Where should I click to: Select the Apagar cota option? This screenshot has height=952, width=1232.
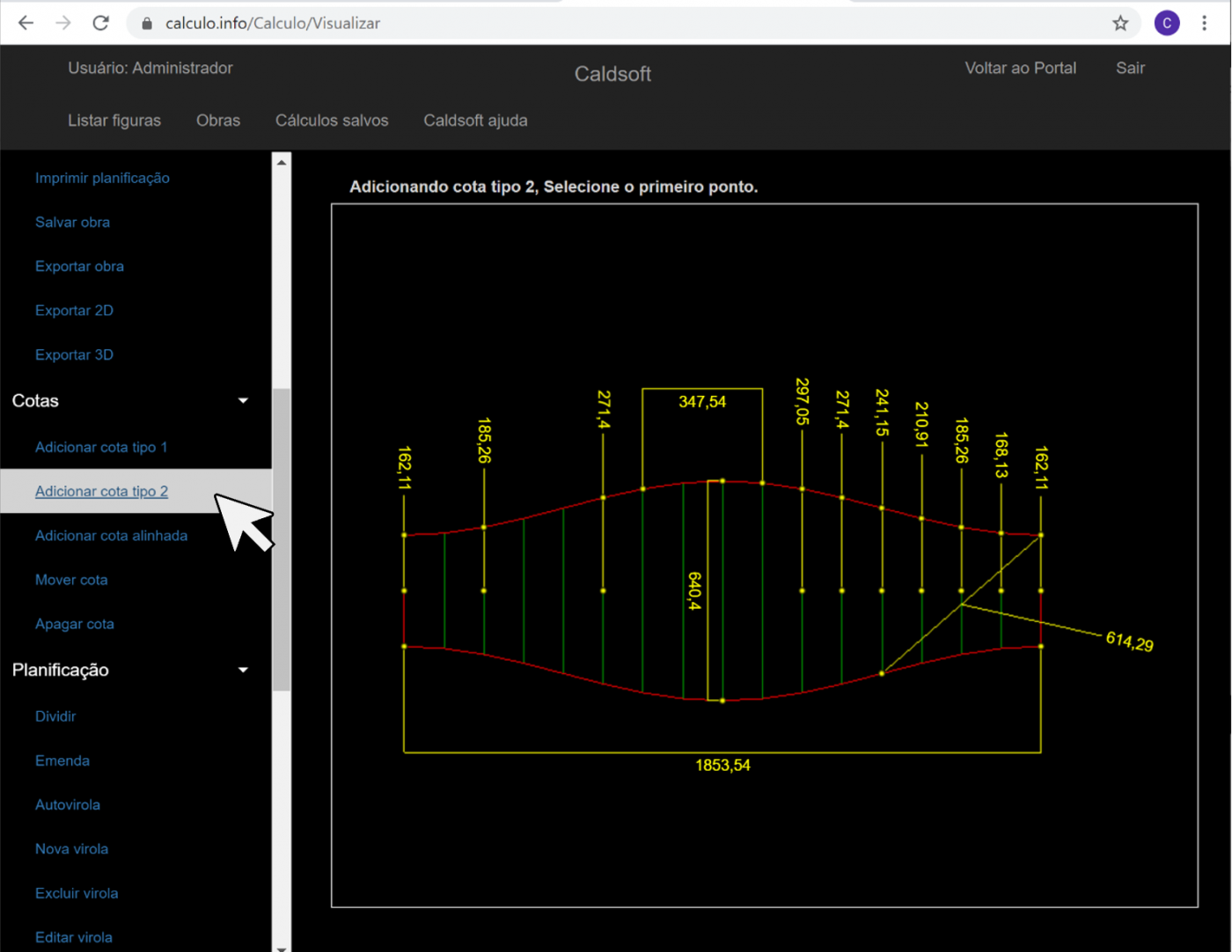(75, 624)
